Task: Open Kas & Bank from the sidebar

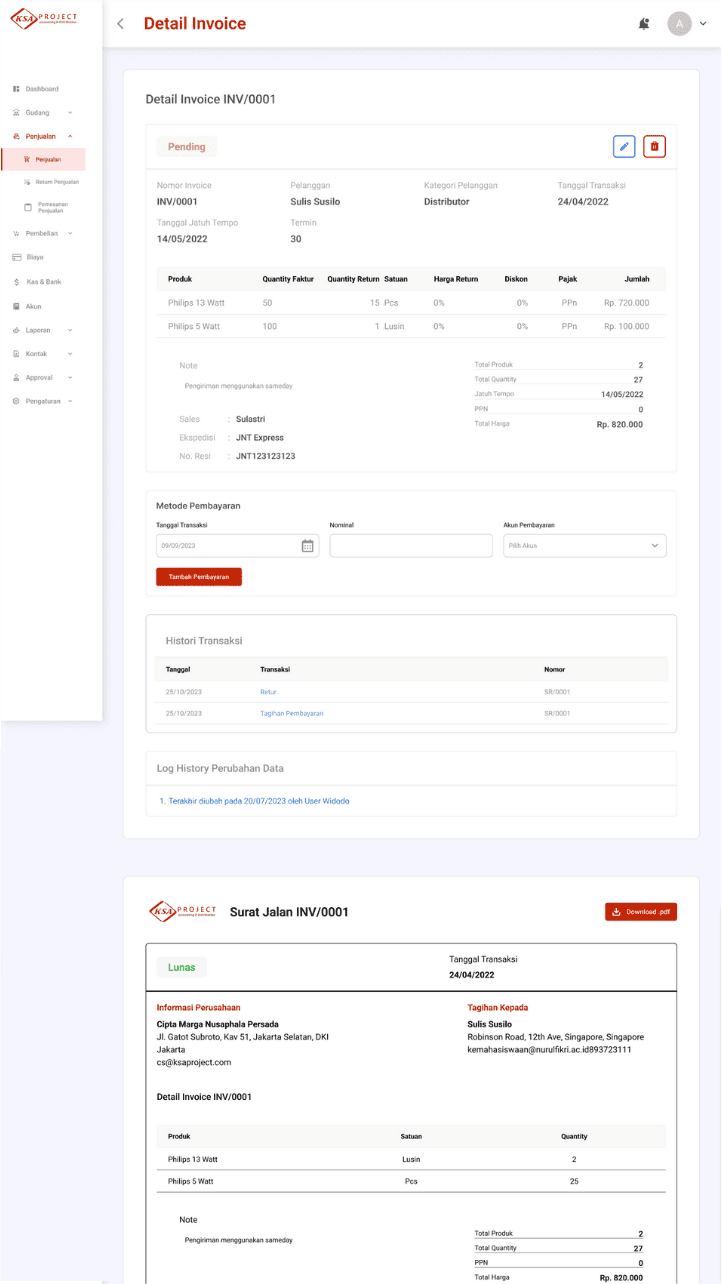Action: click(x=43, y=282)
